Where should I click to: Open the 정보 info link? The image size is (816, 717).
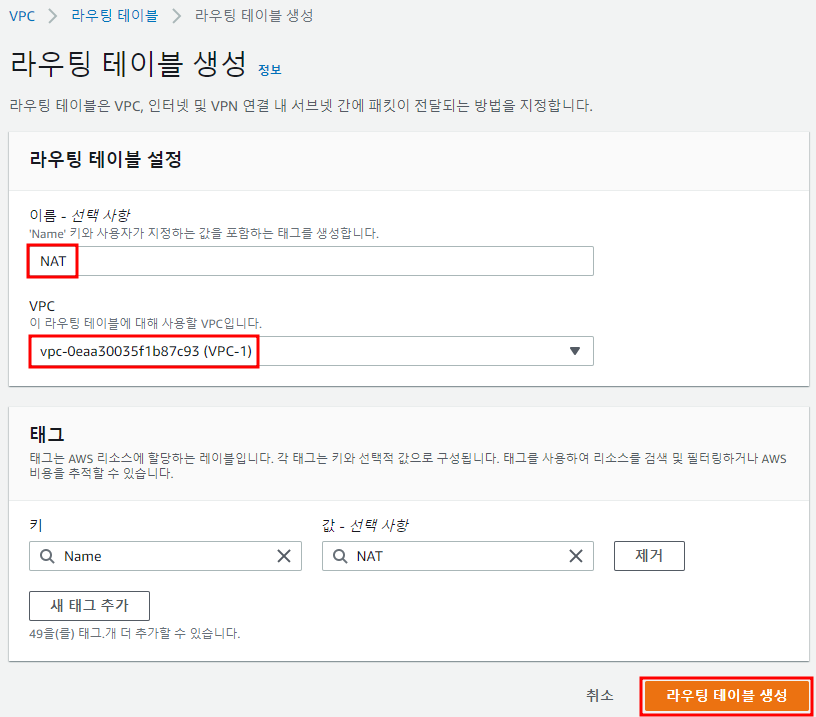pos(270,70)
